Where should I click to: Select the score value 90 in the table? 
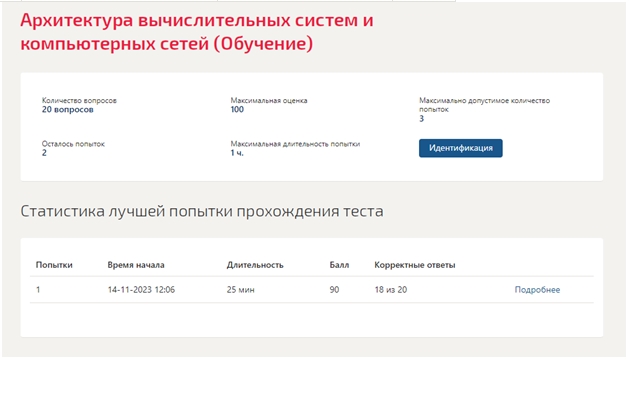click(x=334, y=290)
